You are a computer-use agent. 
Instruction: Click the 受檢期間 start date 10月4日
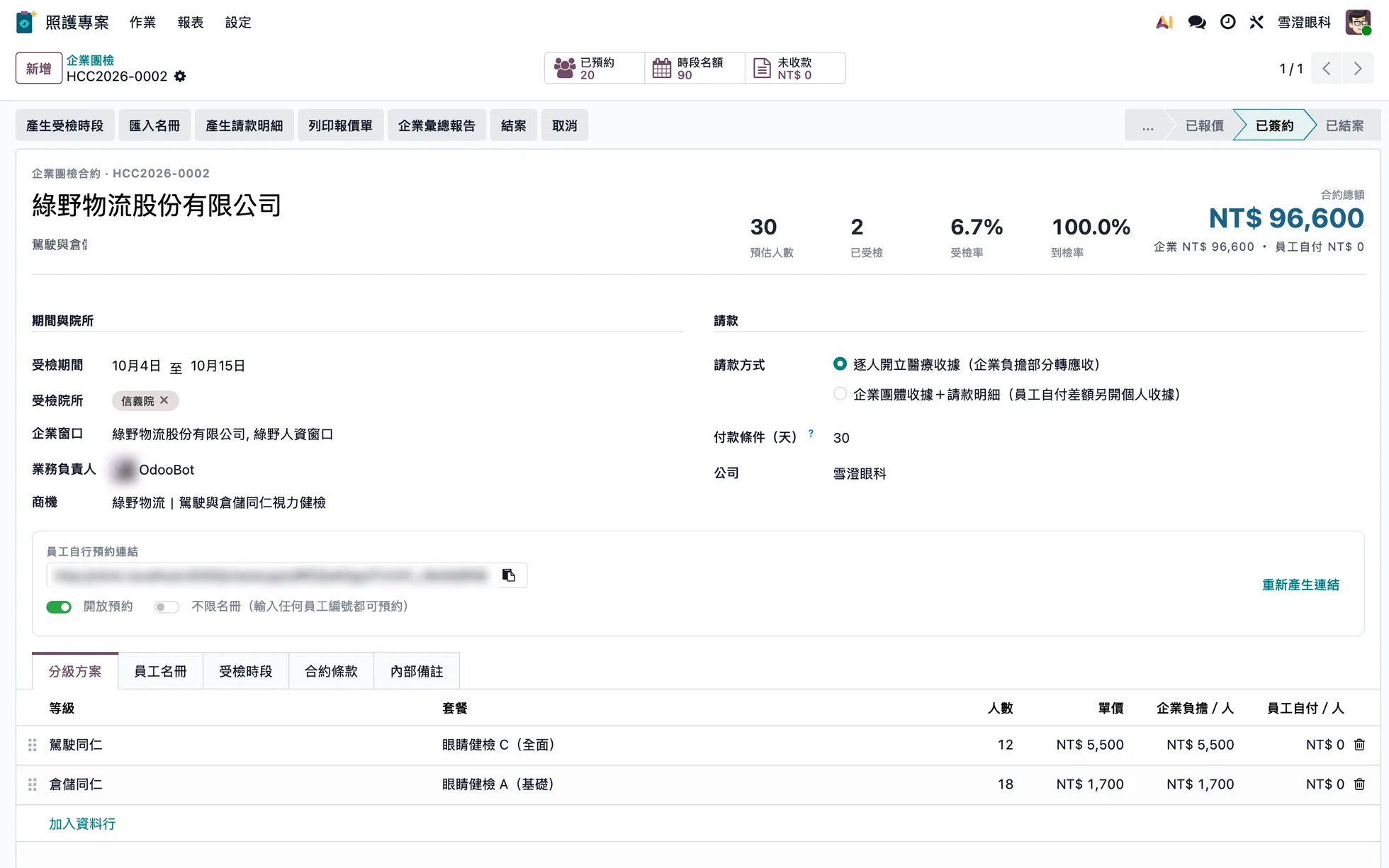click(137, 366)
